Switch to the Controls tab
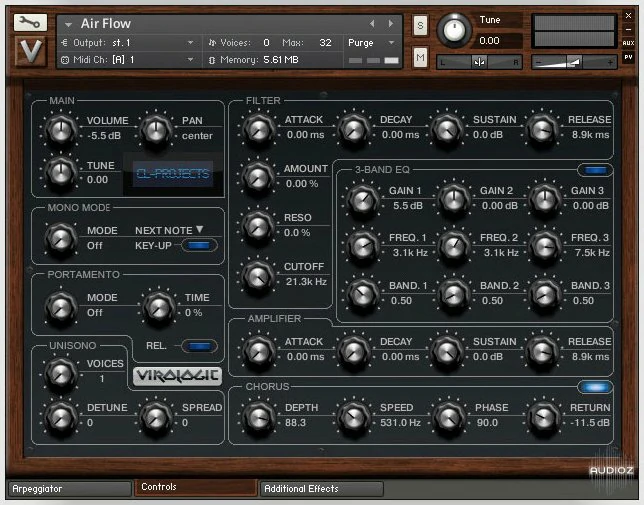This screenshot has width=644, height=505. [196, 487]
